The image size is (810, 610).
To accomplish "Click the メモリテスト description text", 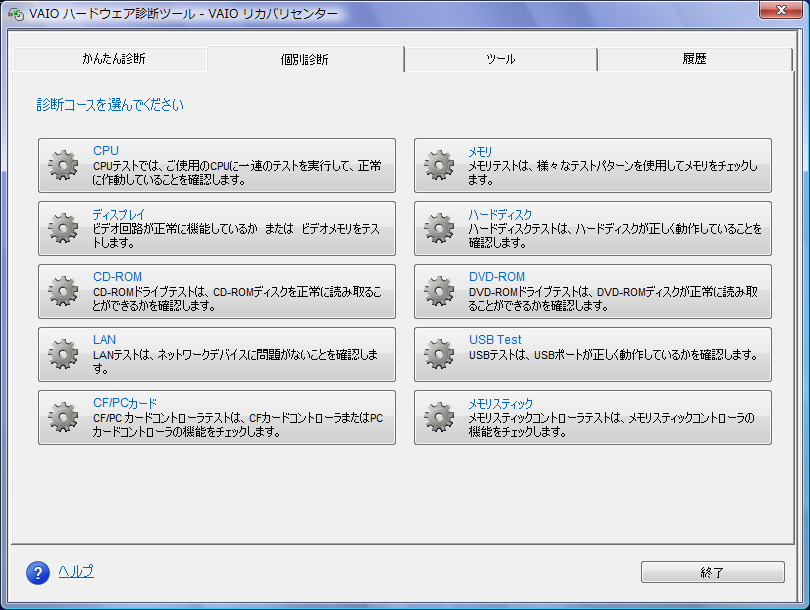I will tap(613, 173).
